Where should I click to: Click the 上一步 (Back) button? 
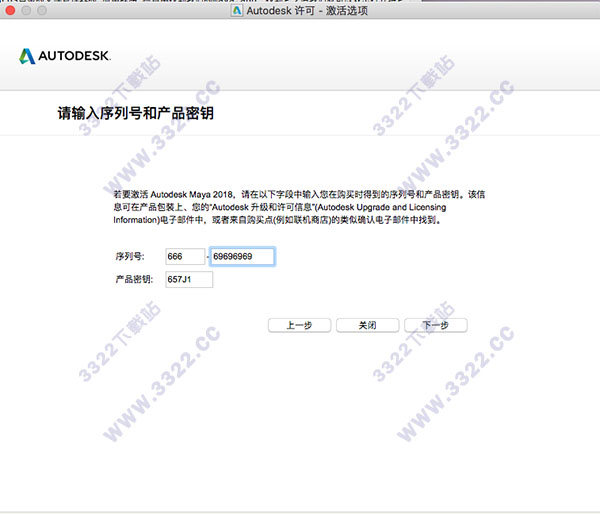tap(299, 325)
